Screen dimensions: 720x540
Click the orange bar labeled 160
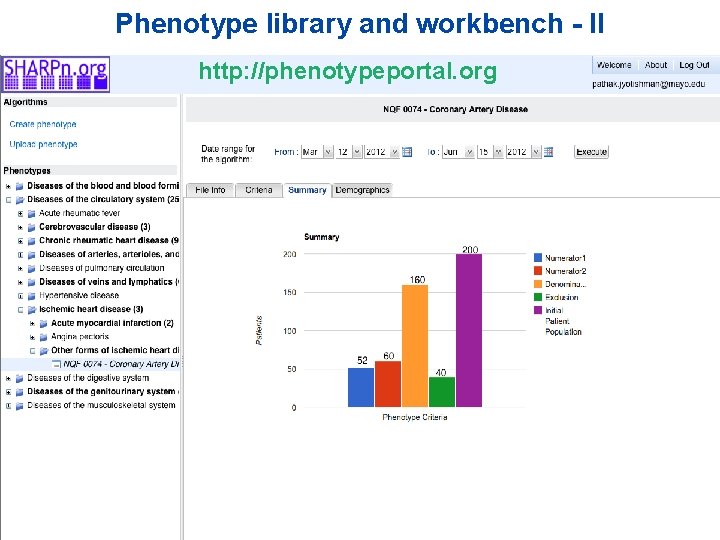[415, 346]
